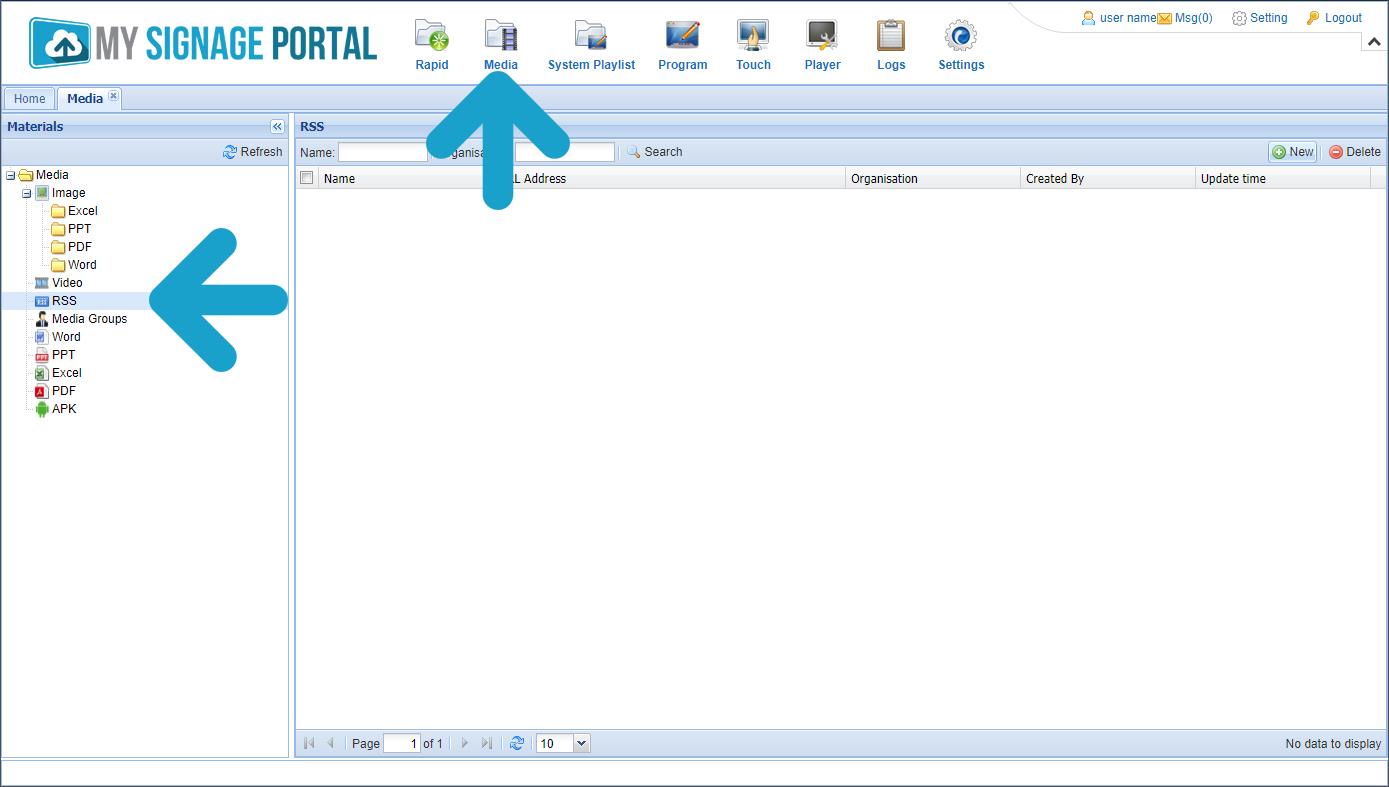Image resolution: width=1389 pixels, height=787 pixels.
Task: Click the user name link
Action: click(x=1128, y=18)
